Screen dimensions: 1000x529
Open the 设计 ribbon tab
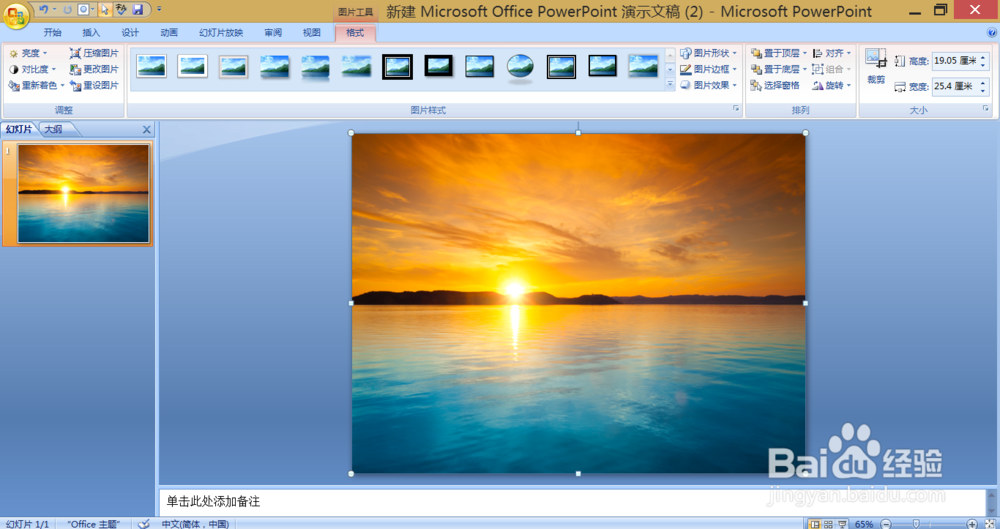pyautogui.click(x=129, y=33)
